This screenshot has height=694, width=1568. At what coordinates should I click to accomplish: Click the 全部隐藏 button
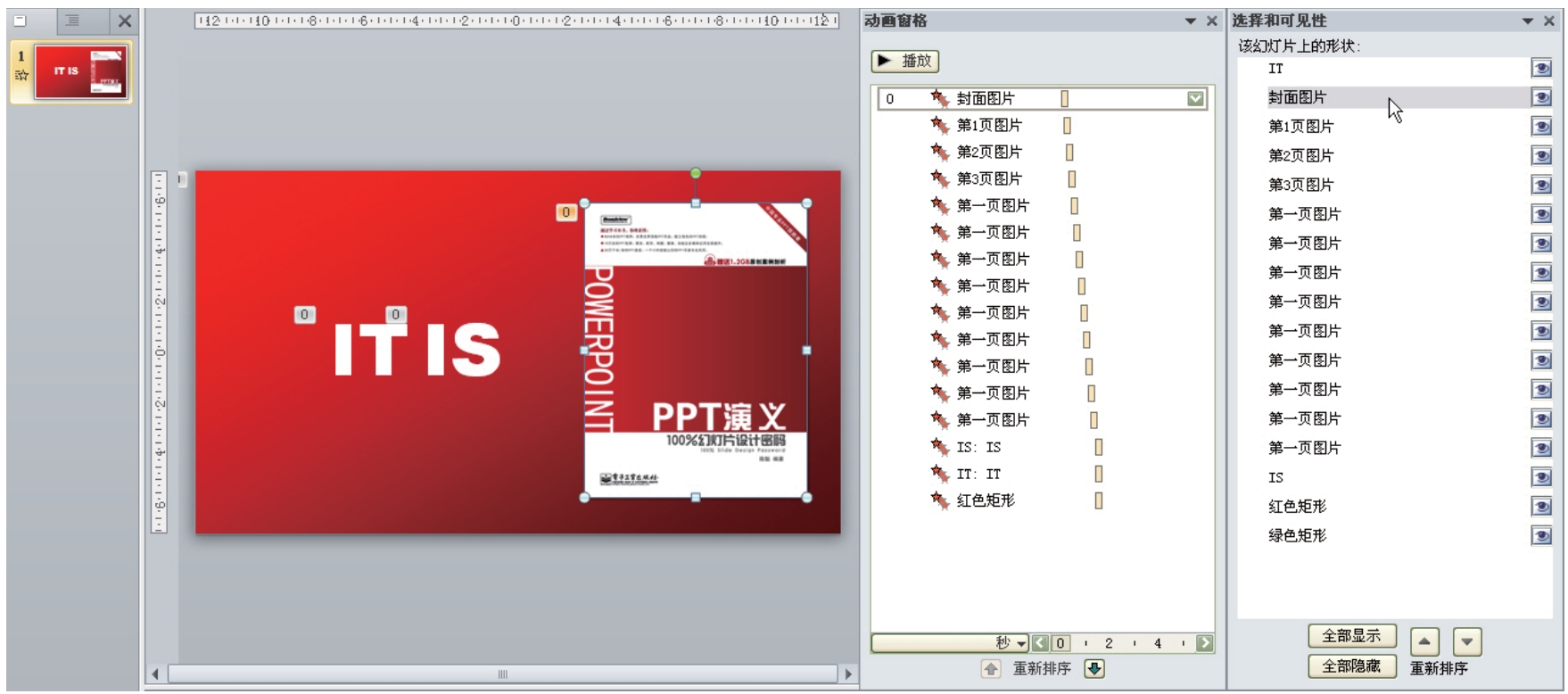point(1351,666)
